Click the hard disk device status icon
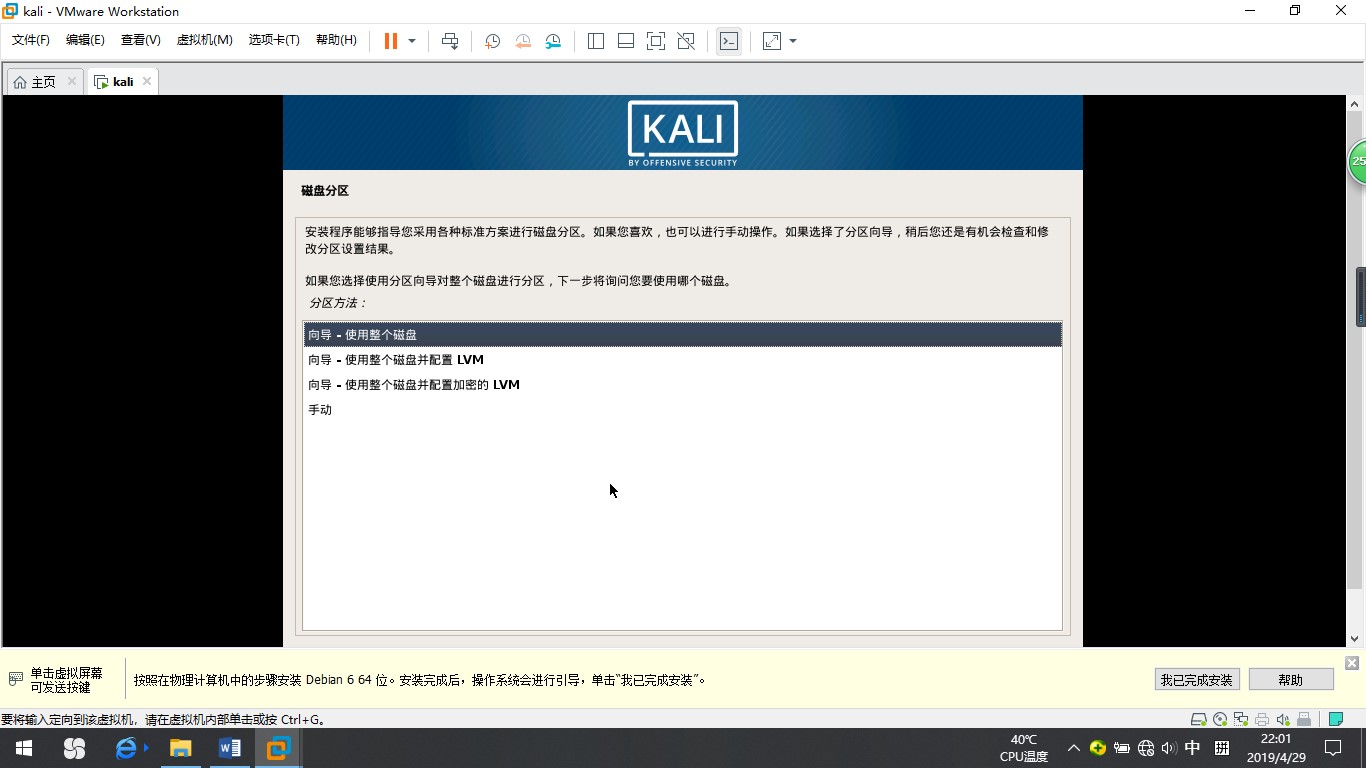The height and width of the screenshot is (768, 1366). click(1198, 719)
